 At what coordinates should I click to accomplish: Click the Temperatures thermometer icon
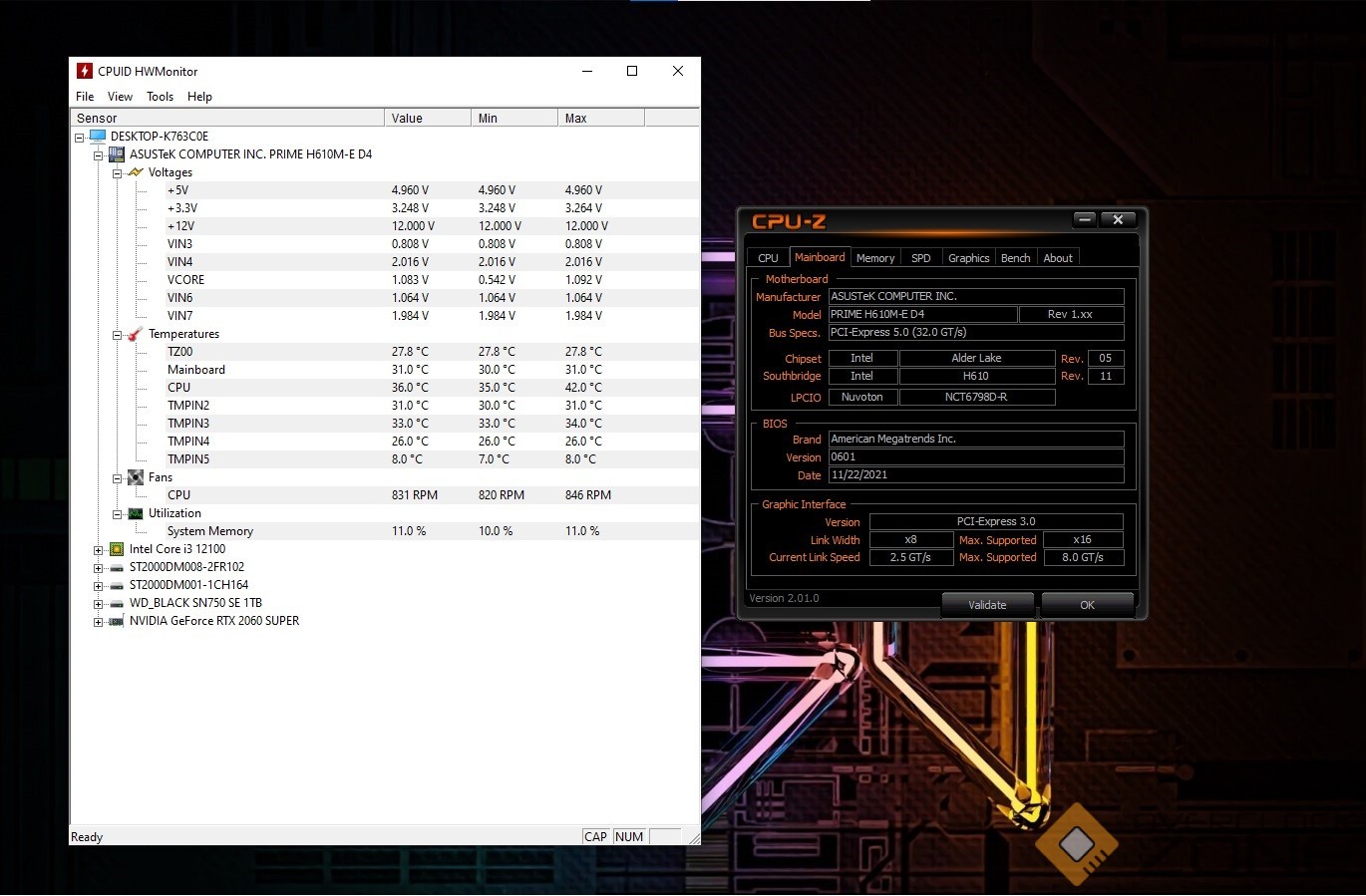pos(136,334)
